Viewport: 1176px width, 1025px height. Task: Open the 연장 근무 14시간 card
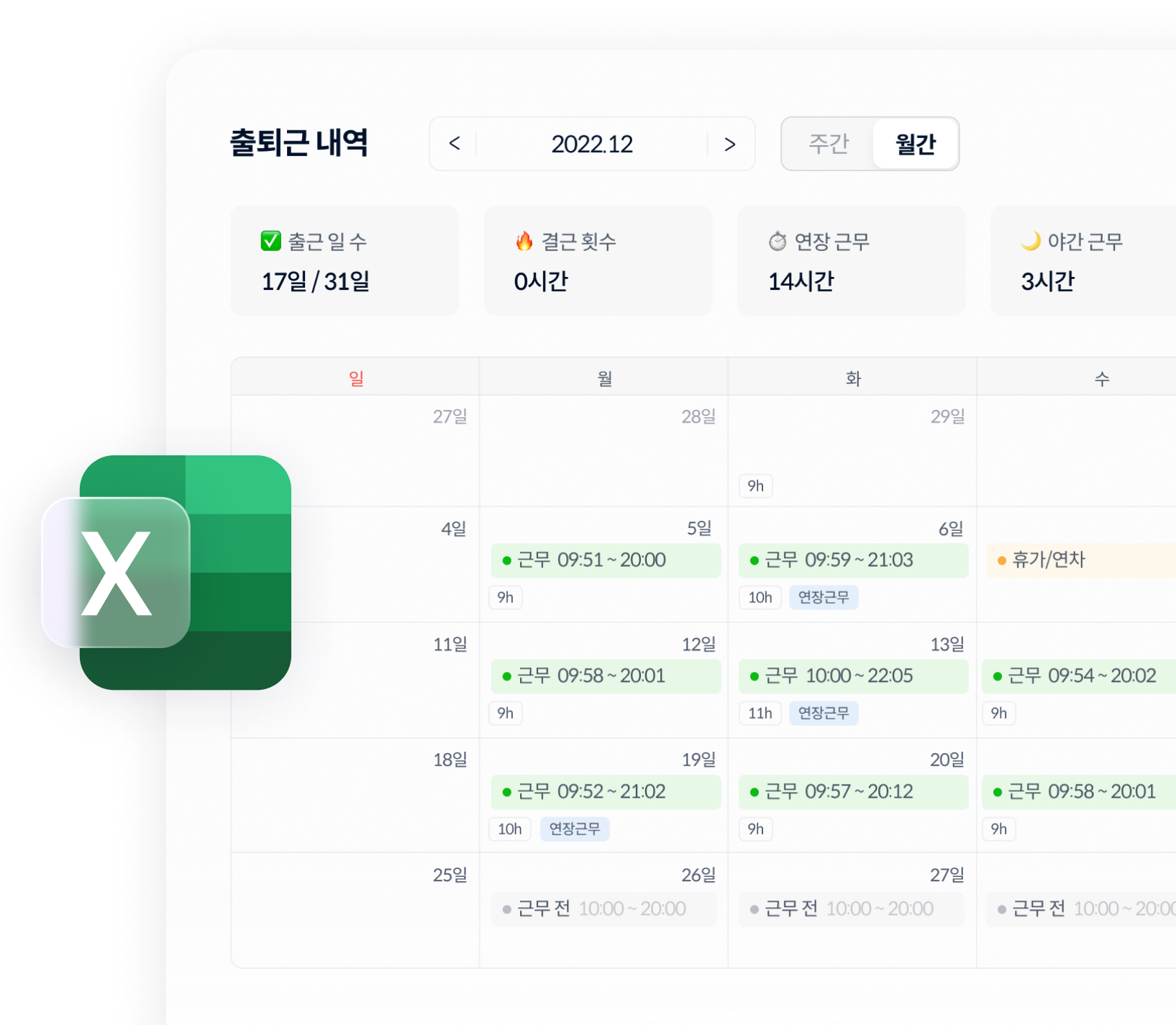tap(851, 260)
